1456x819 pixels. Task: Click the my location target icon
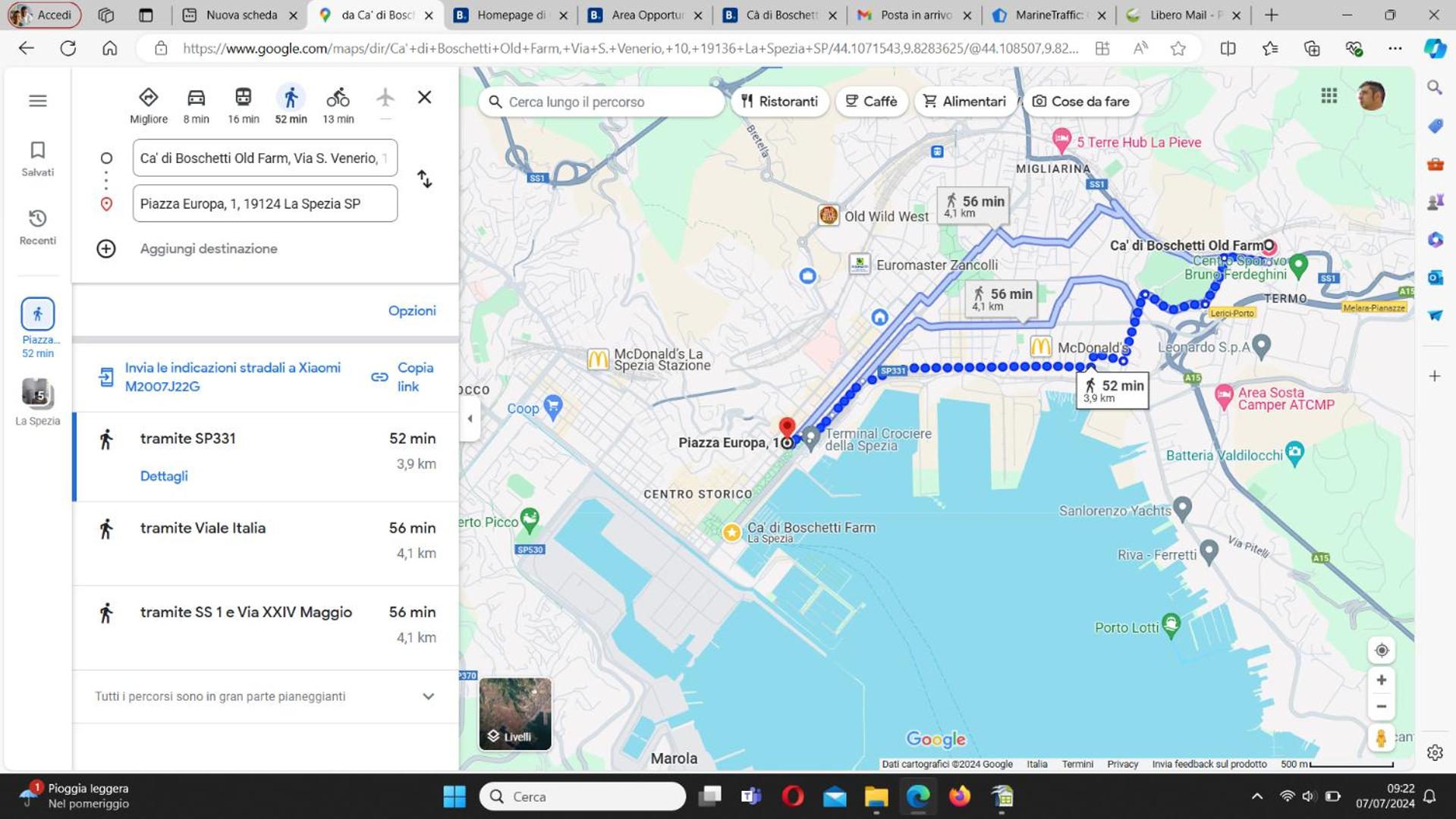(x=1381, y=651)
